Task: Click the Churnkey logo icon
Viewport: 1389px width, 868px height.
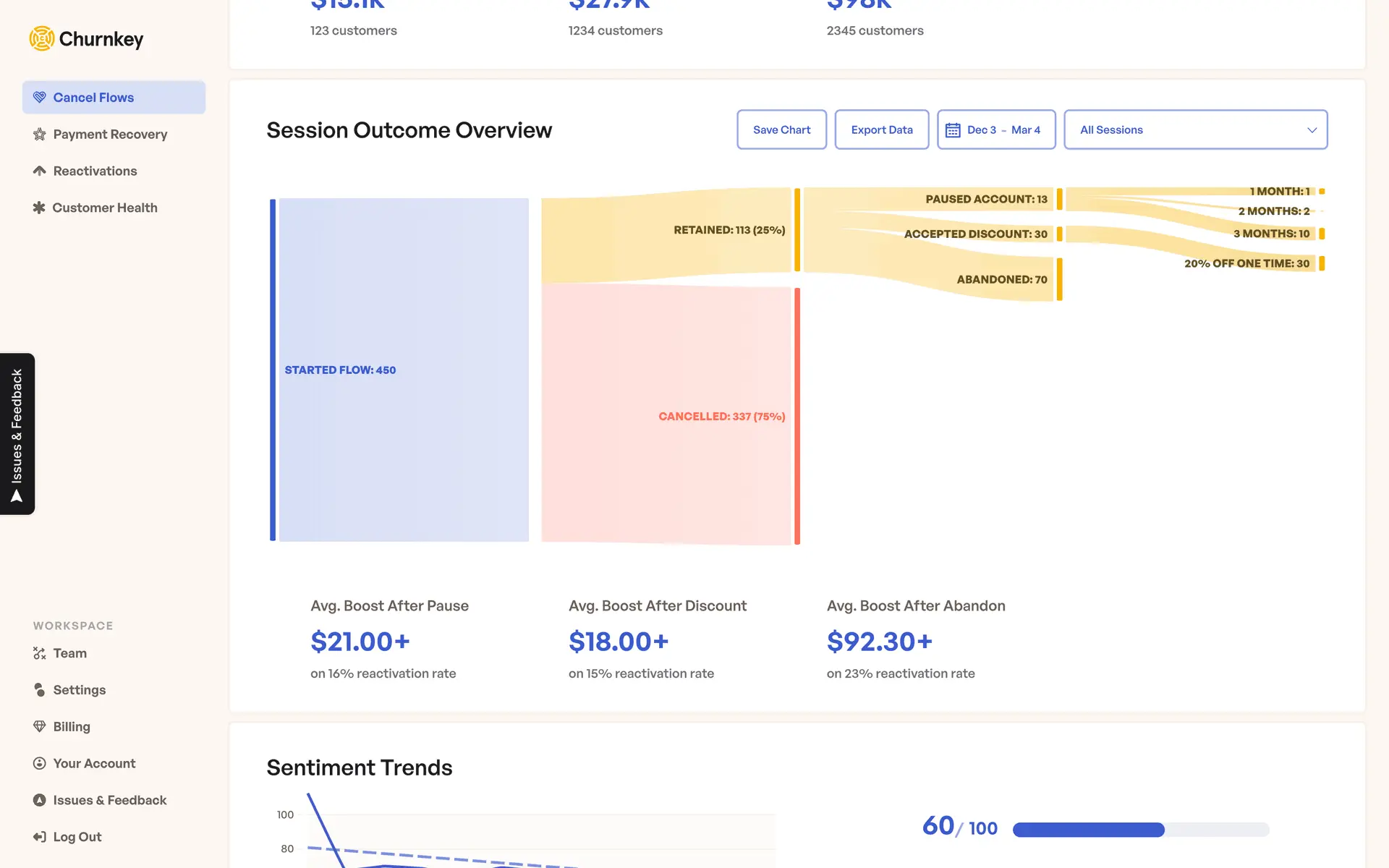Action: click(x=42, y=38)
